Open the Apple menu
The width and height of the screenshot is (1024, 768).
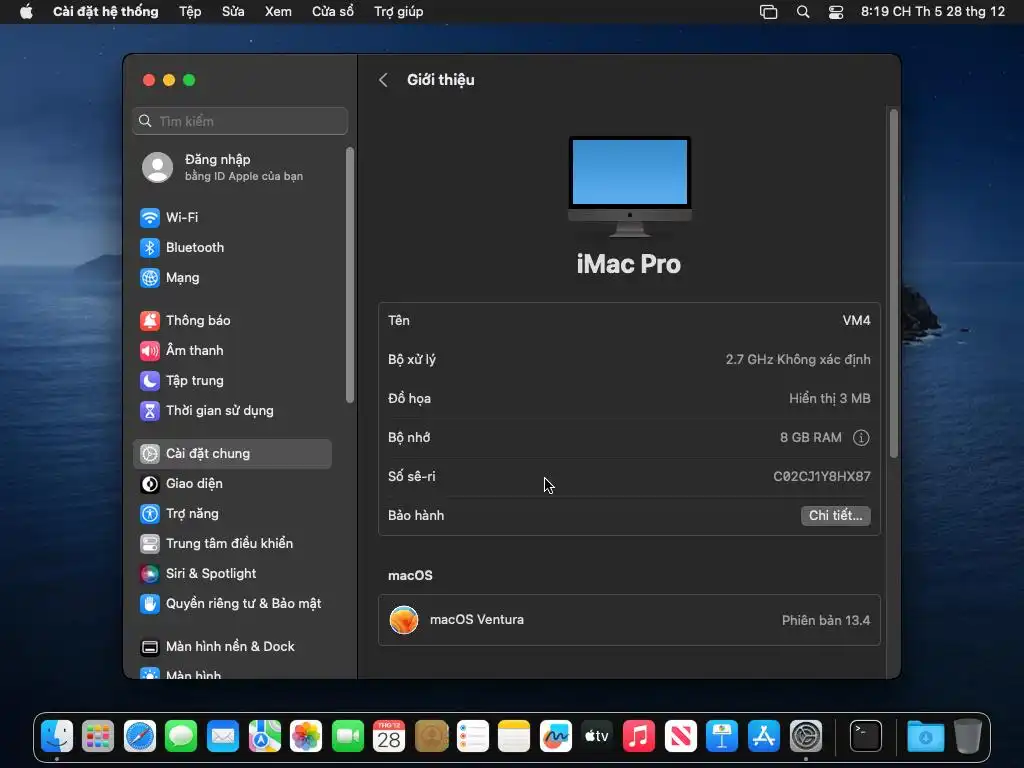tap(26, 12)
